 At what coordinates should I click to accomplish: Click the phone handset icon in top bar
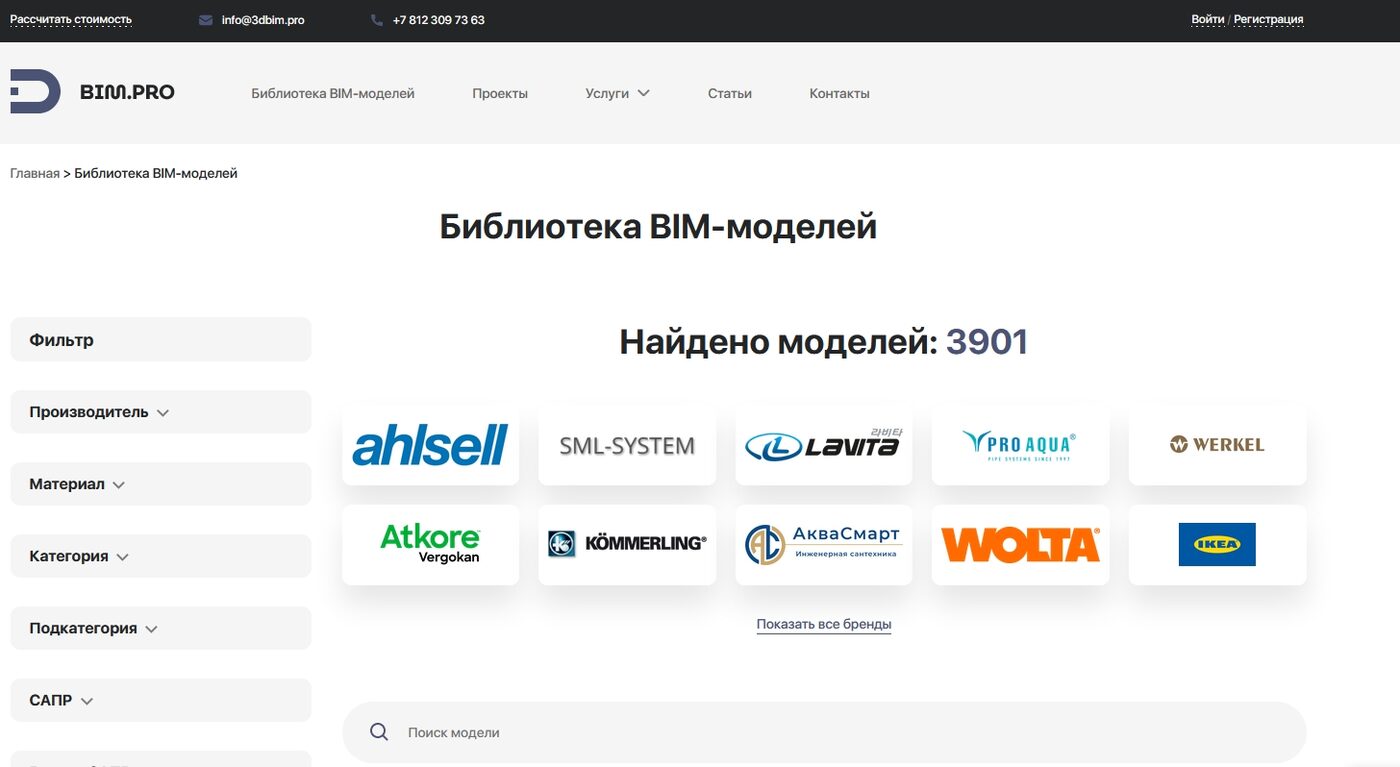377,20
